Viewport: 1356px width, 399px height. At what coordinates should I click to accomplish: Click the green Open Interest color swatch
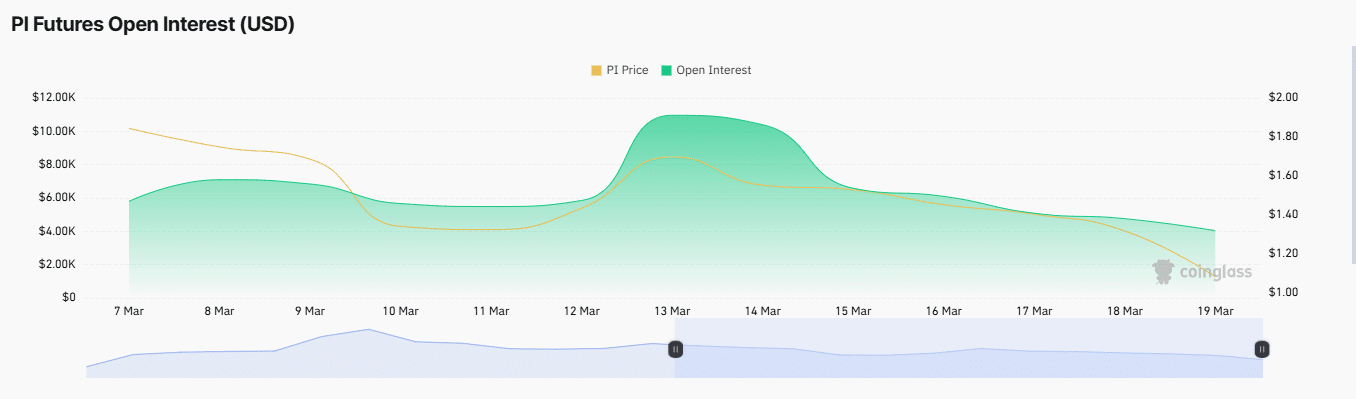(667, 70)
